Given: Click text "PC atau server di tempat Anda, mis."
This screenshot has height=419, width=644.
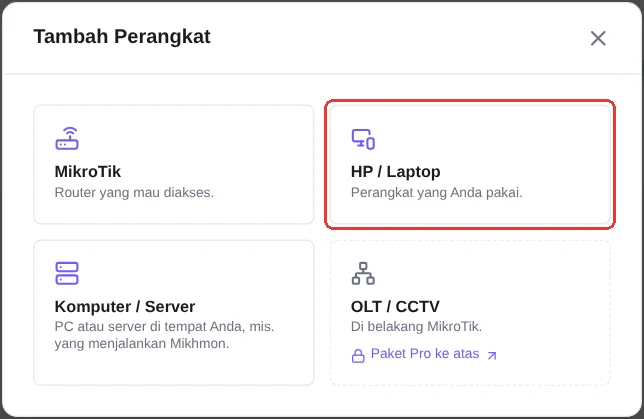Looking at the screenshot, I should [x=164, y=327].
